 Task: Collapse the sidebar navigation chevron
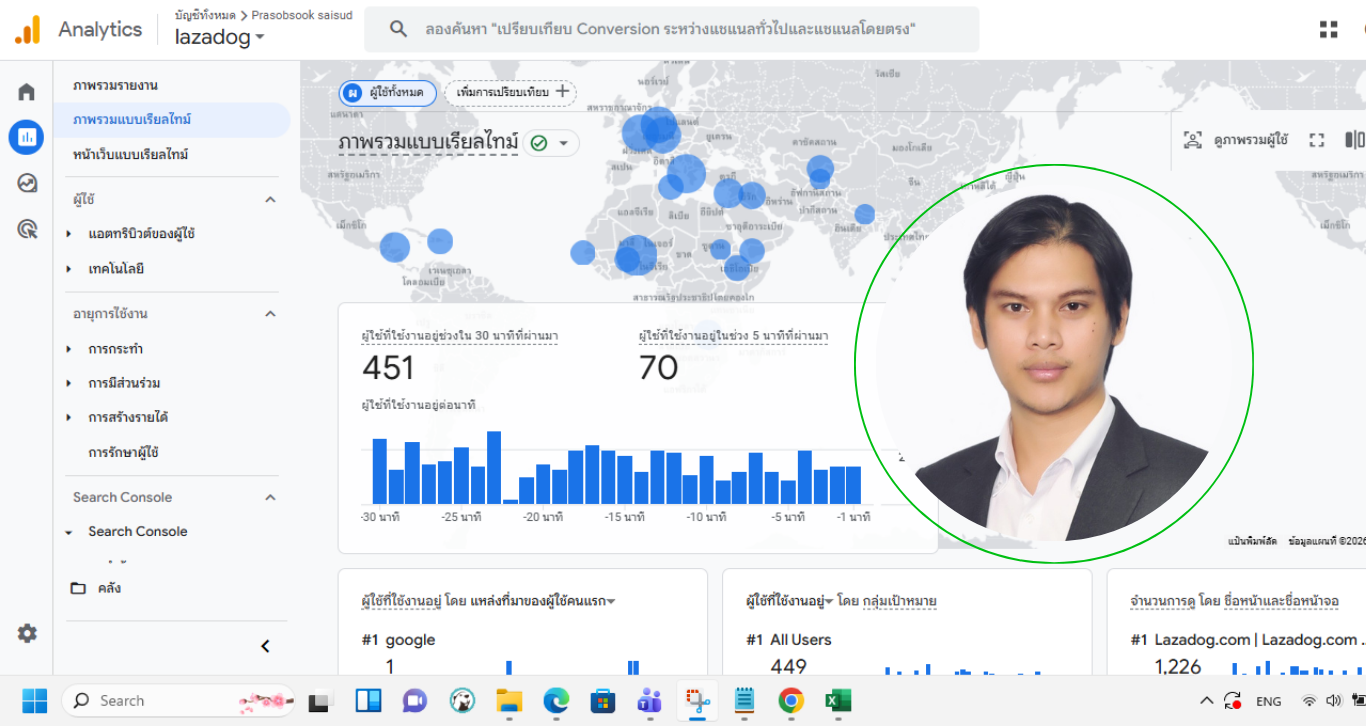point(265,646)
